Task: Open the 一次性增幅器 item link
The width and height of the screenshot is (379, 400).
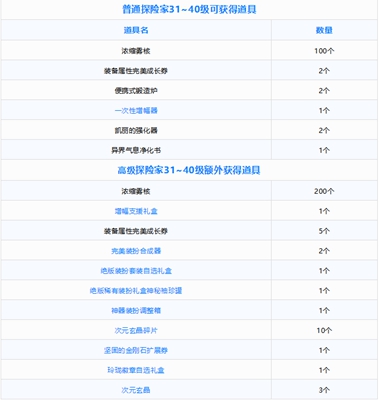Action: (136, 110)
